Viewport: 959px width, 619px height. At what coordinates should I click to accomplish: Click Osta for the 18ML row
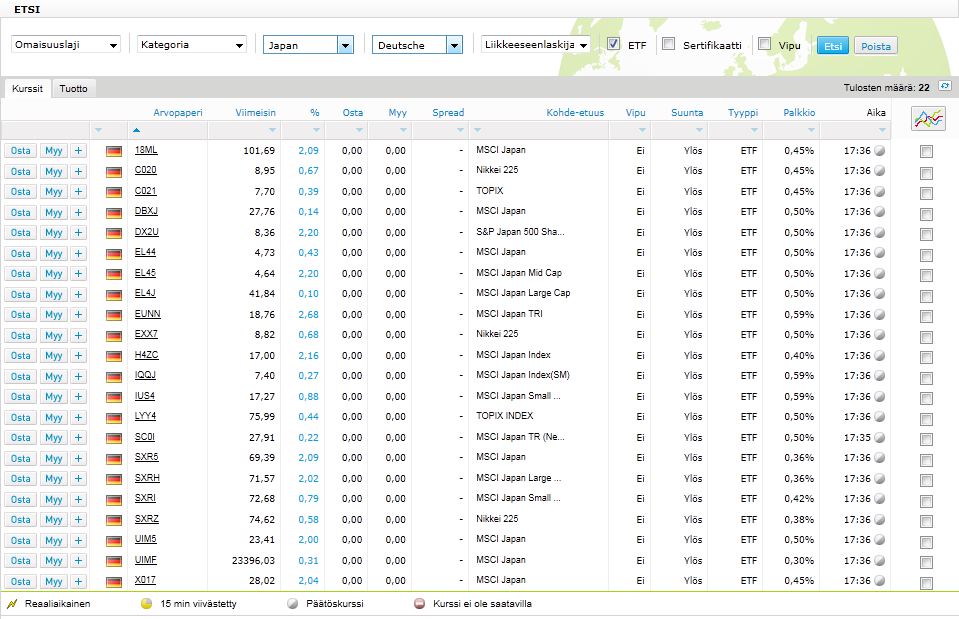tap(20, 151)
